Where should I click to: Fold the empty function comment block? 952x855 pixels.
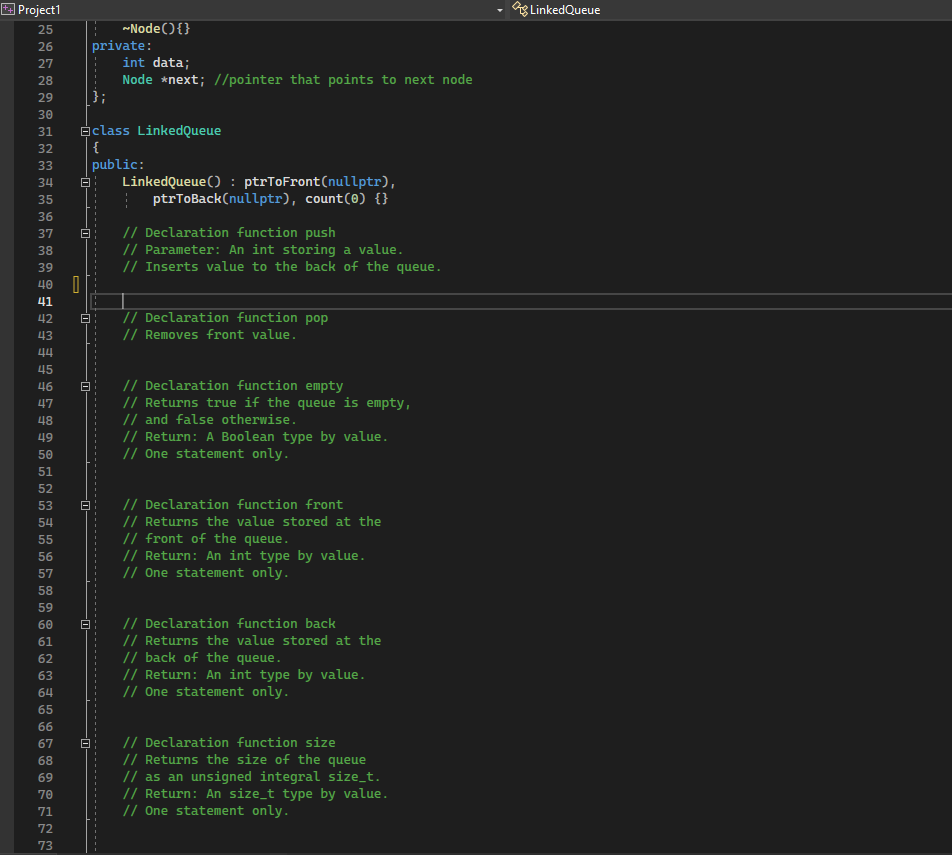coord(85,386)
